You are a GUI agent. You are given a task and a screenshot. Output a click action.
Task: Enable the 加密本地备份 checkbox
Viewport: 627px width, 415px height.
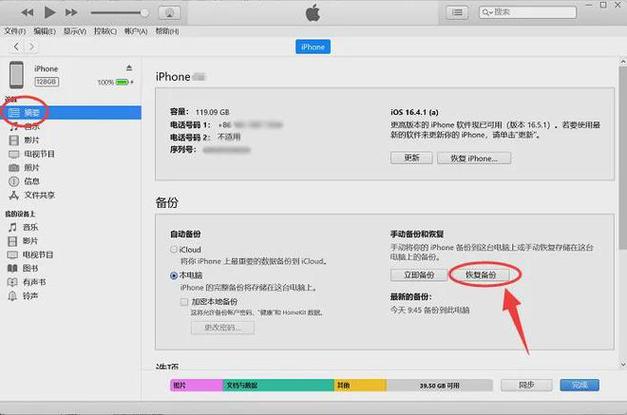click(184, 302)
